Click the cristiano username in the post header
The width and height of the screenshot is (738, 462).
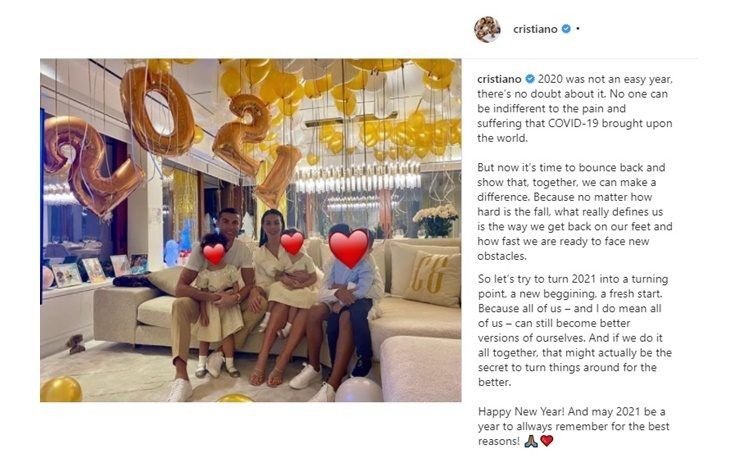(535, 29)
